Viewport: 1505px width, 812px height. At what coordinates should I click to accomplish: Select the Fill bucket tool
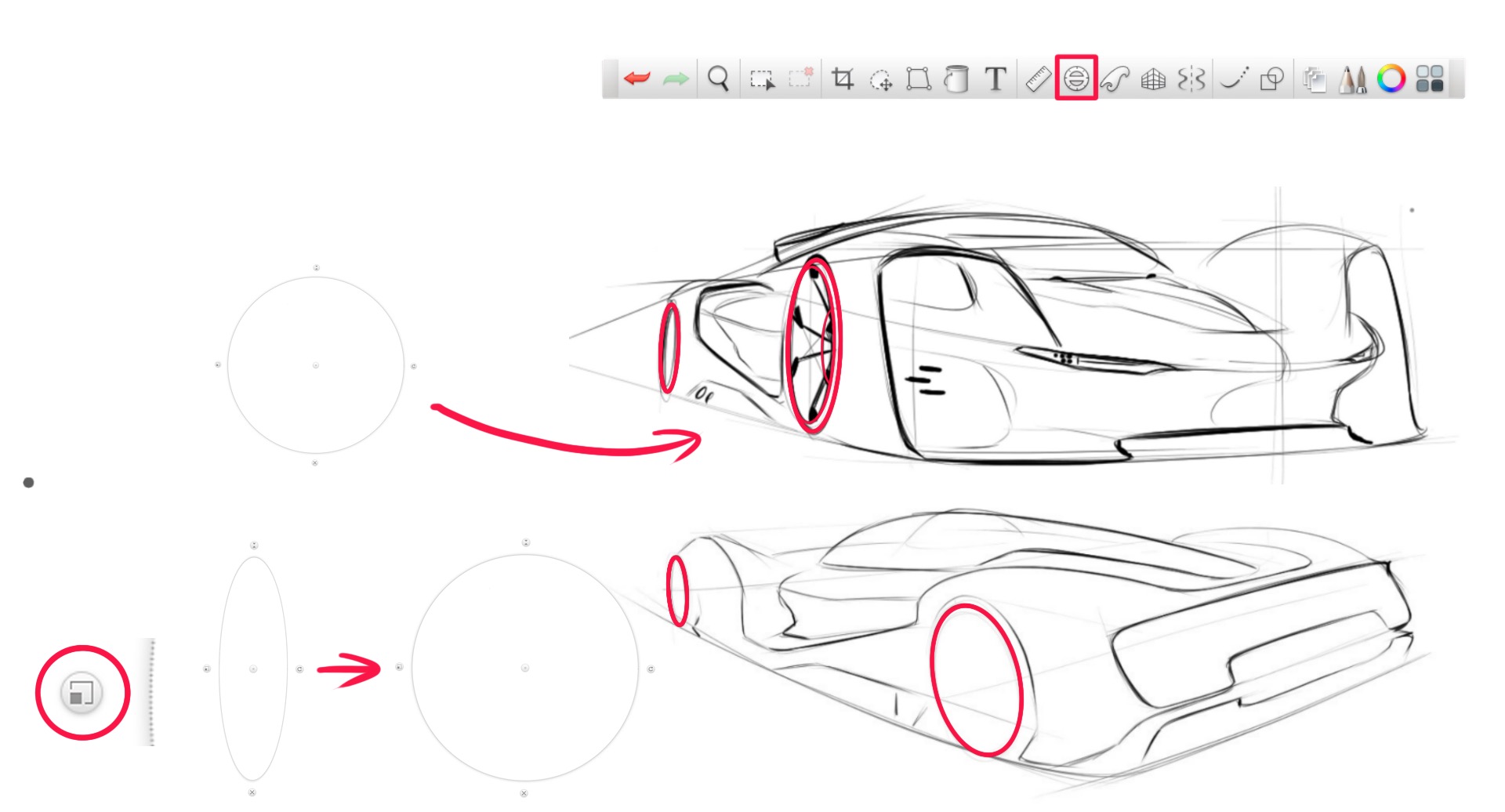coord(958,79)
